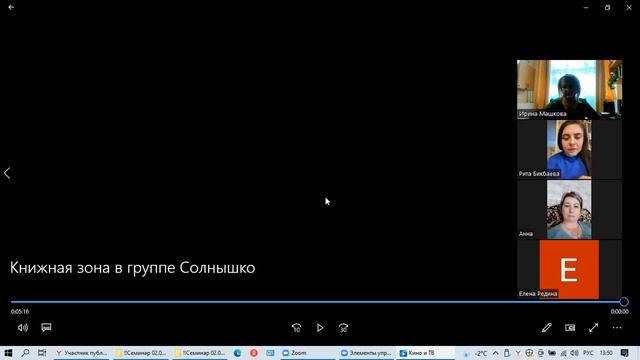The height and width of the screenshot is (360, 640).
Task: Play the video
Action: pyautogui.click(x=320, y=328)
